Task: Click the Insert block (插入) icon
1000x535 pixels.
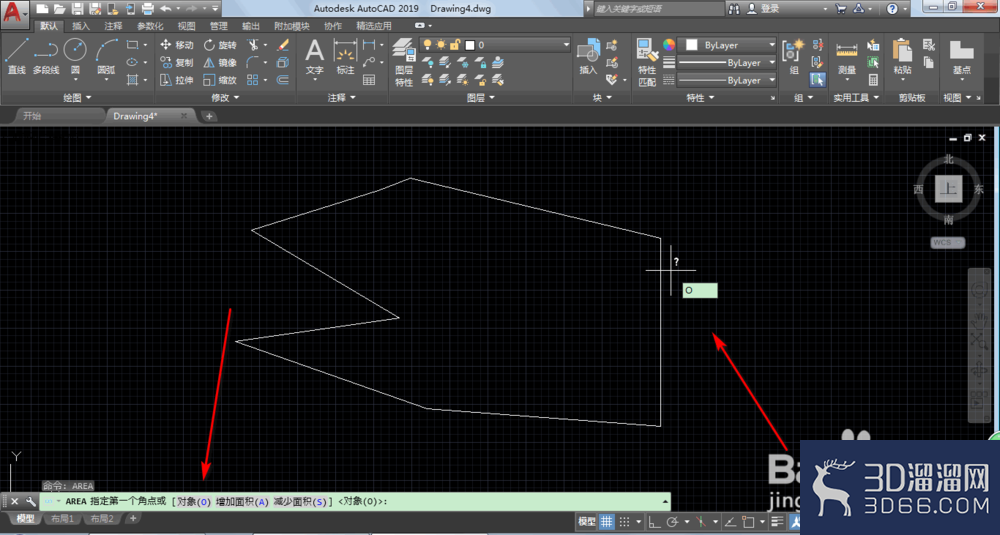Action: click(588, 56)
